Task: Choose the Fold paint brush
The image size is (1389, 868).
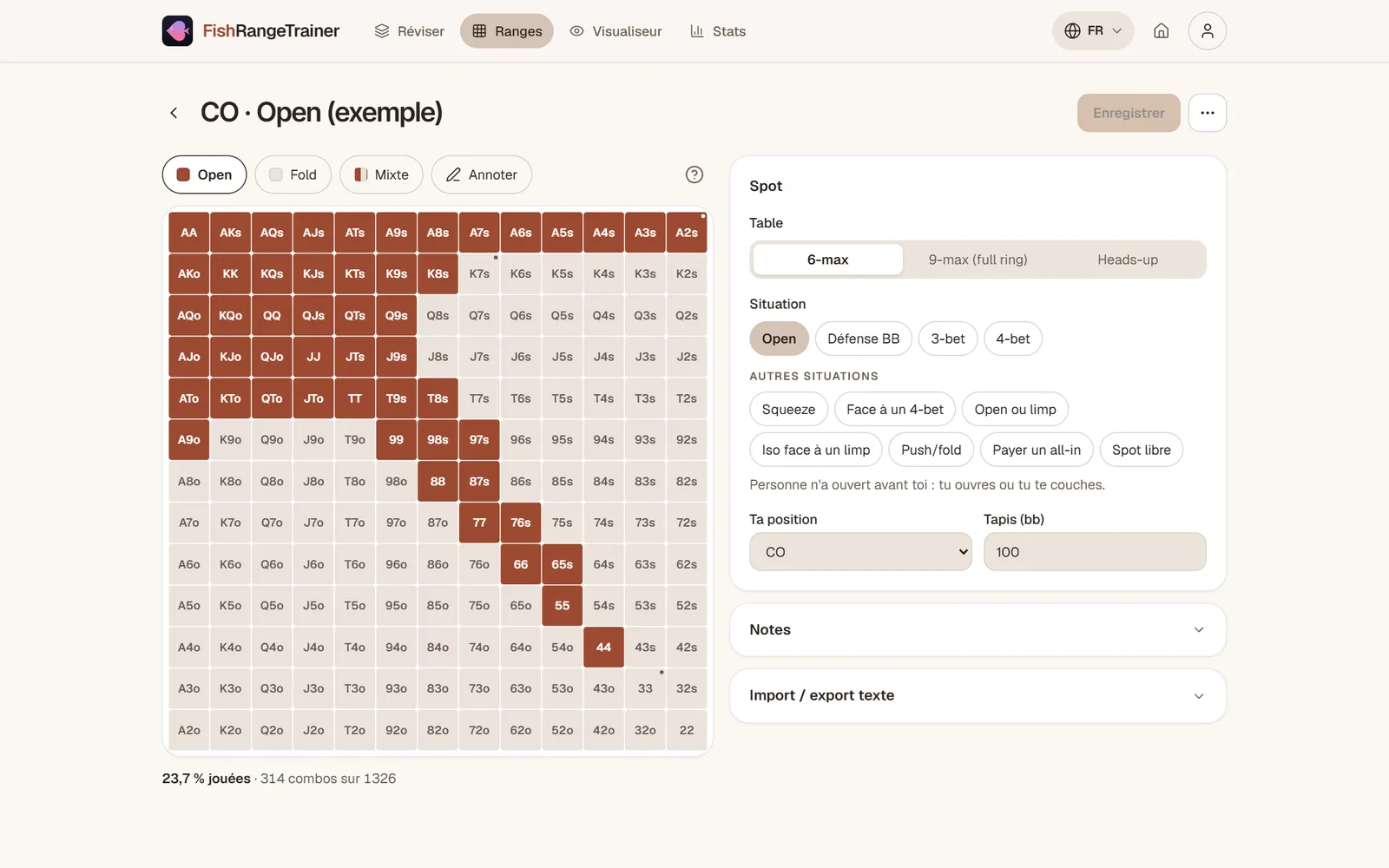Action: [x=293, y=174]
